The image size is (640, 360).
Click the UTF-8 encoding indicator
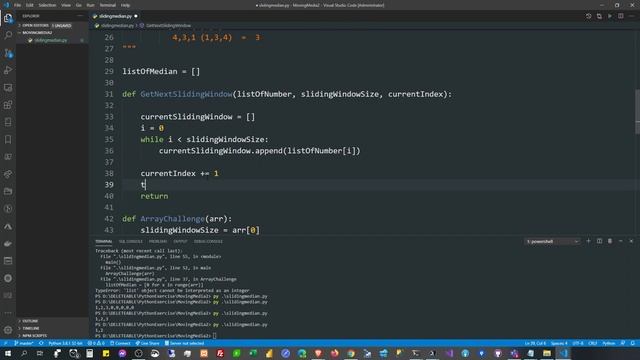578,343
